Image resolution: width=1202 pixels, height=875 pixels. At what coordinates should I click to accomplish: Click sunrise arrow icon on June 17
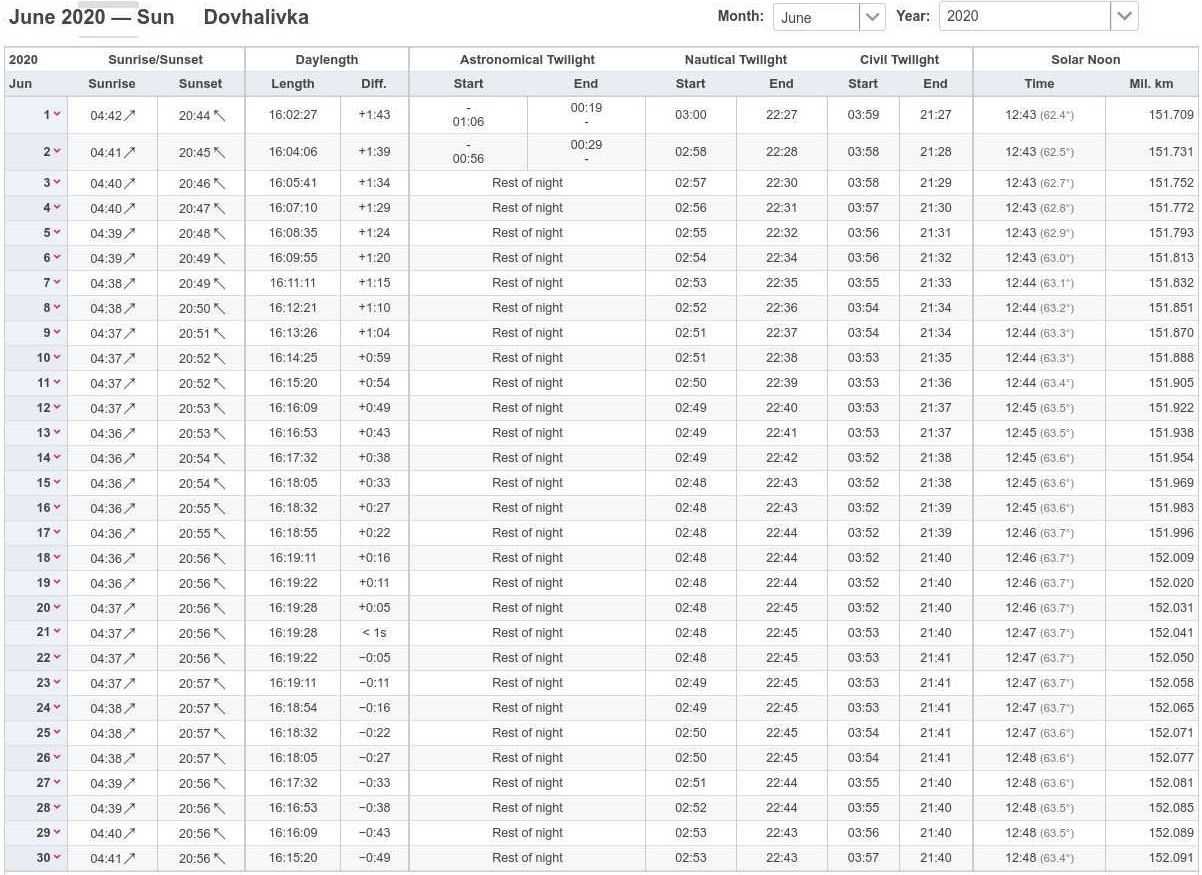coord(130,534)
